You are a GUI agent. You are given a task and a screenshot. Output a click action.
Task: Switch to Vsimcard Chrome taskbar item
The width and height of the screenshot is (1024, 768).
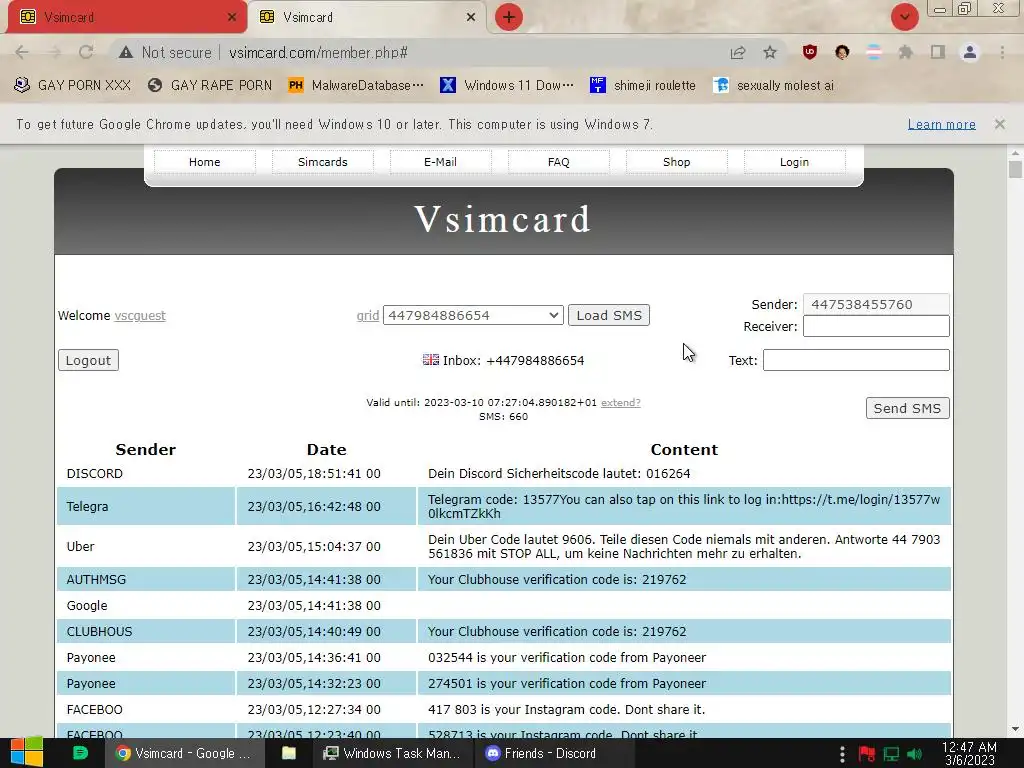coord(184,753)
